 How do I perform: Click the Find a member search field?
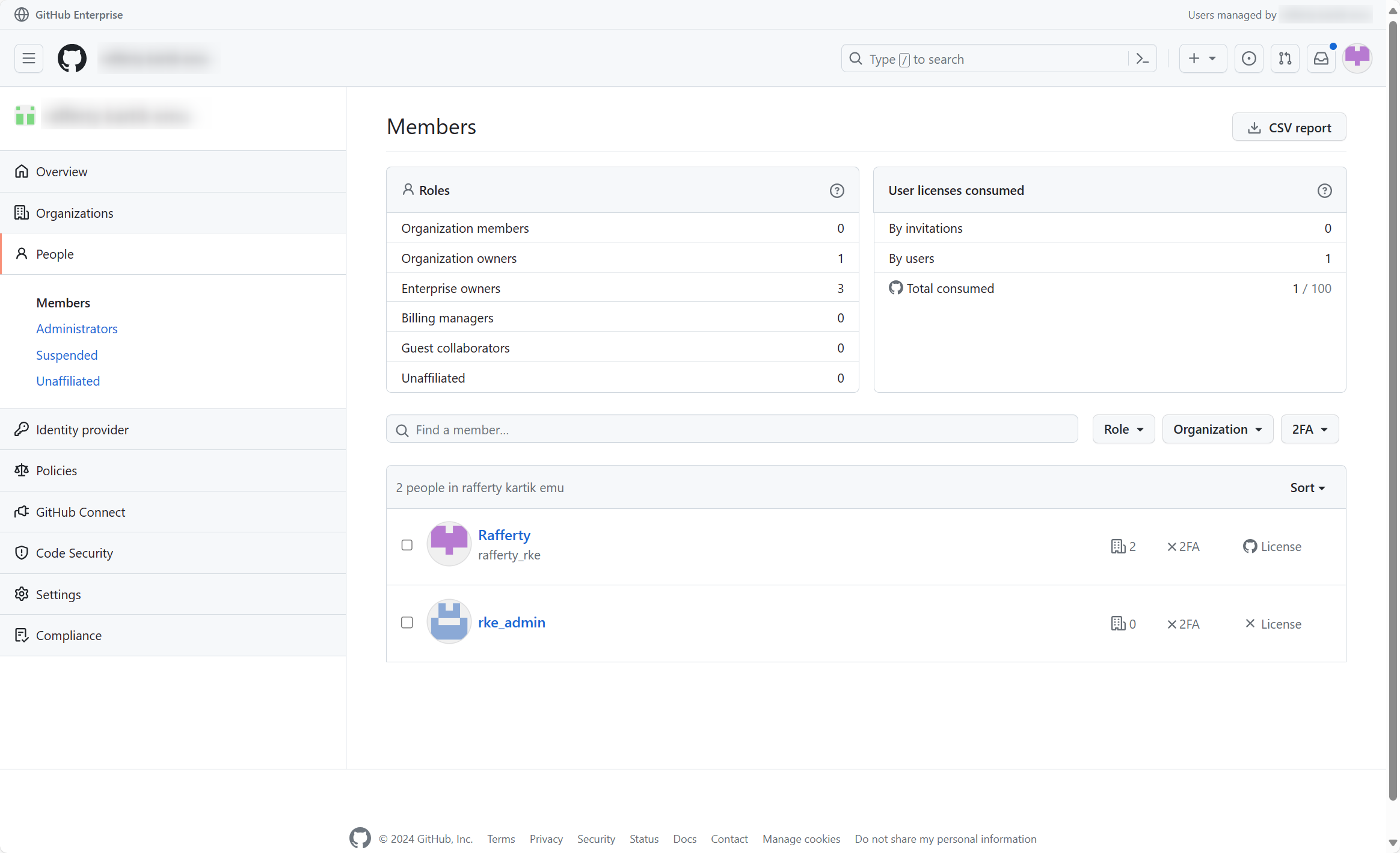coord(731,430)
